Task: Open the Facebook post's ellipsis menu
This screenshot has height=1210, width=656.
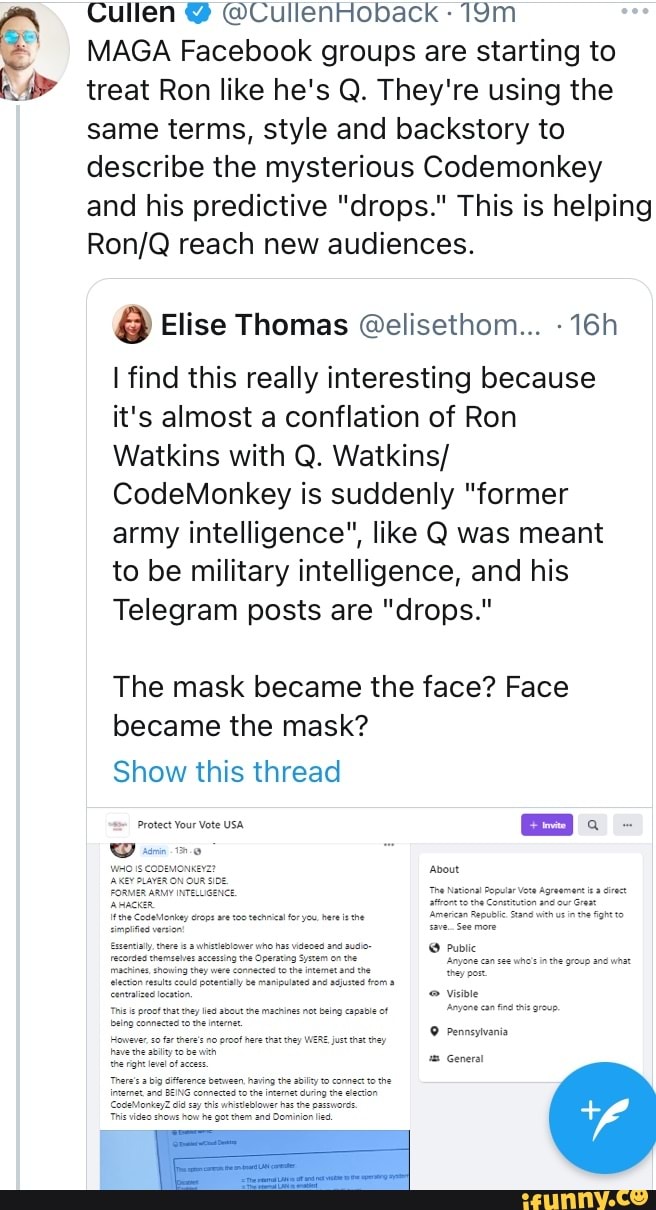Action: coord(388,846)
